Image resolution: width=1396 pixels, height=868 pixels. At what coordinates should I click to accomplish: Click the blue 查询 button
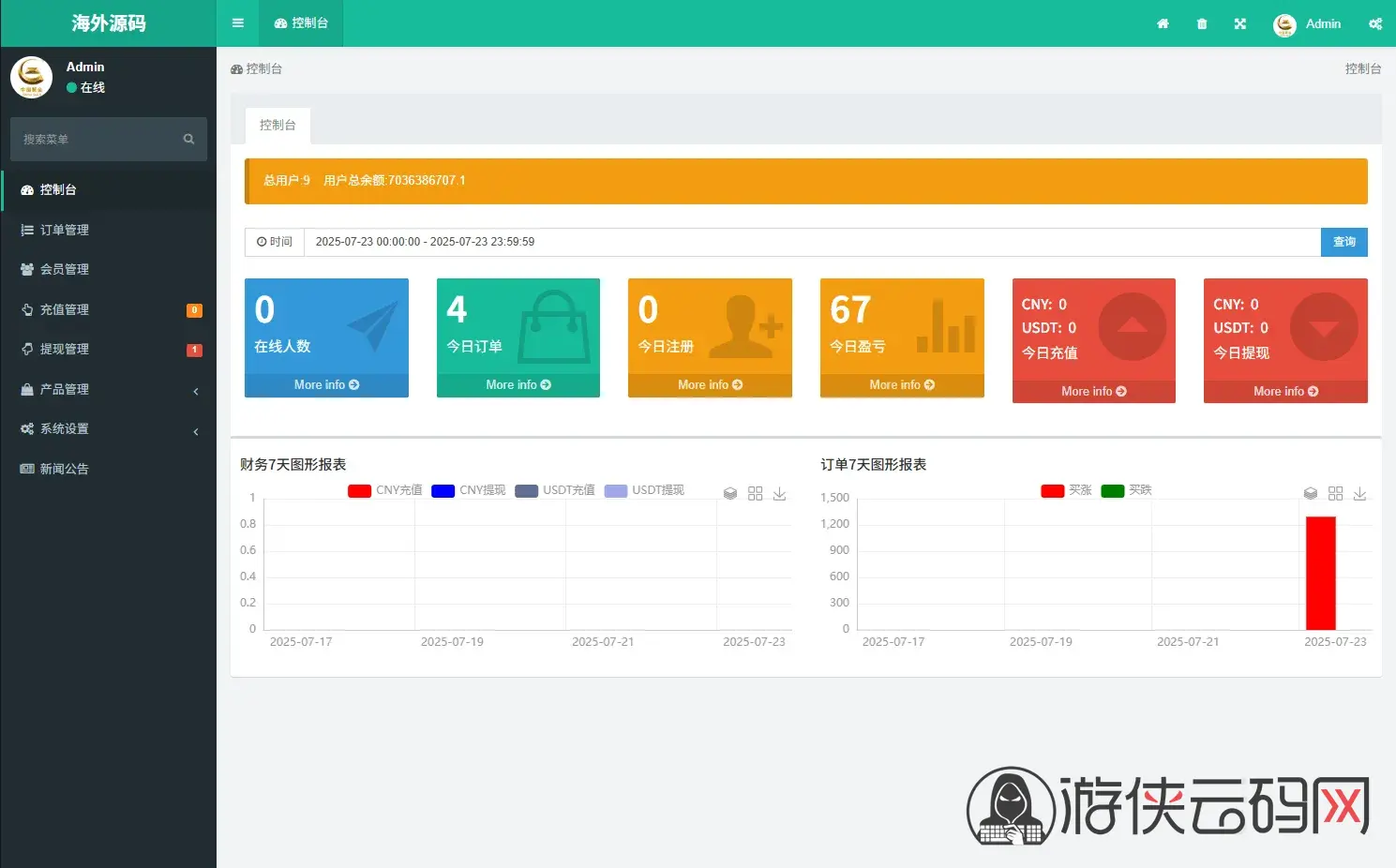coord(1344,242)
